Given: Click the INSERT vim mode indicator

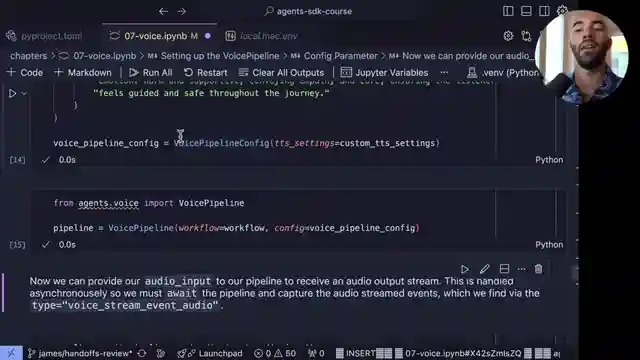Looking at the screenshot, I should (x=360, y=353).
